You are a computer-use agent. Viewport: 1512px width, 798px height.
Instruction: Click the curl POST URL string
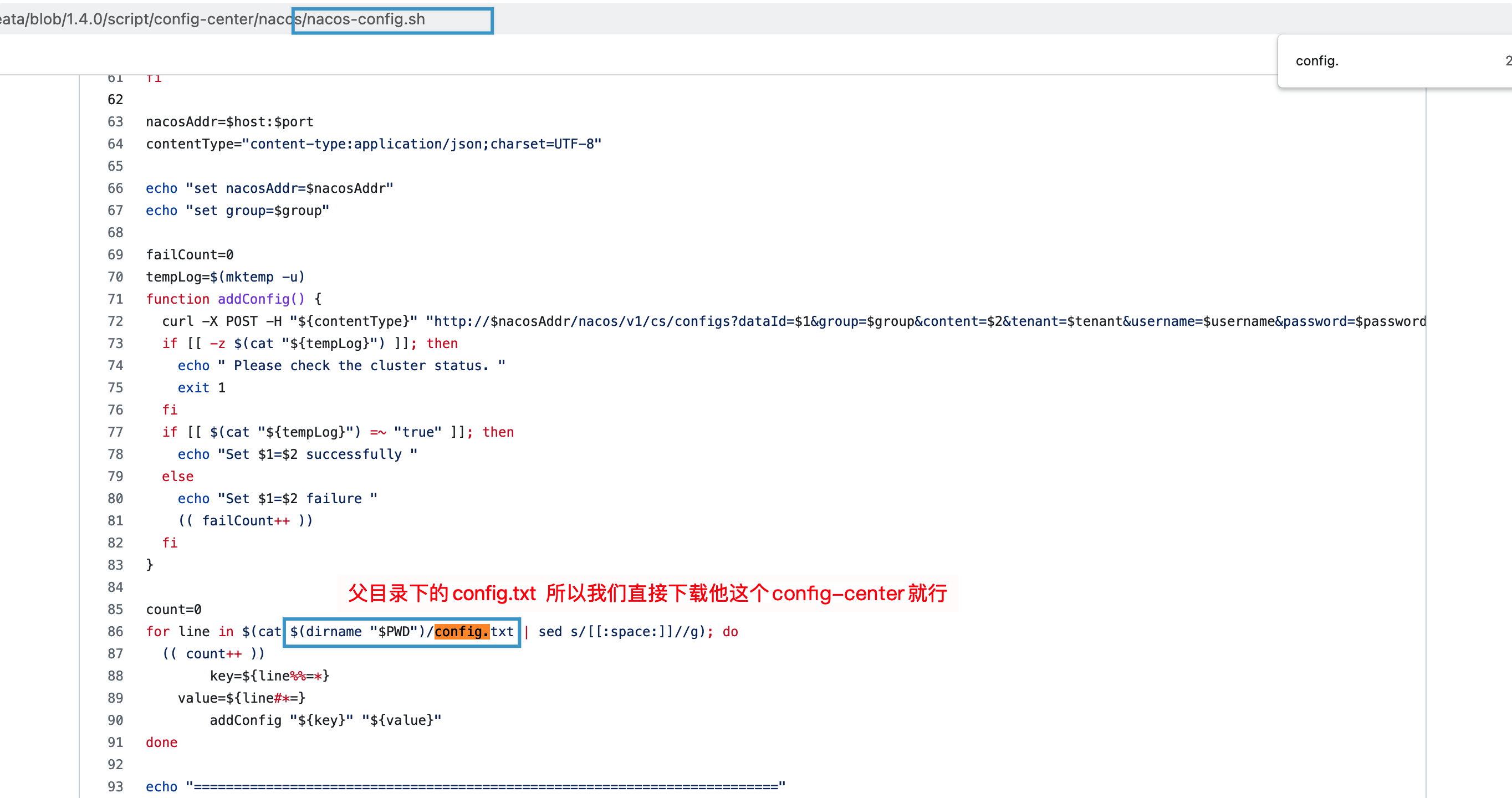pyautogui.click(x=881, y=321)
